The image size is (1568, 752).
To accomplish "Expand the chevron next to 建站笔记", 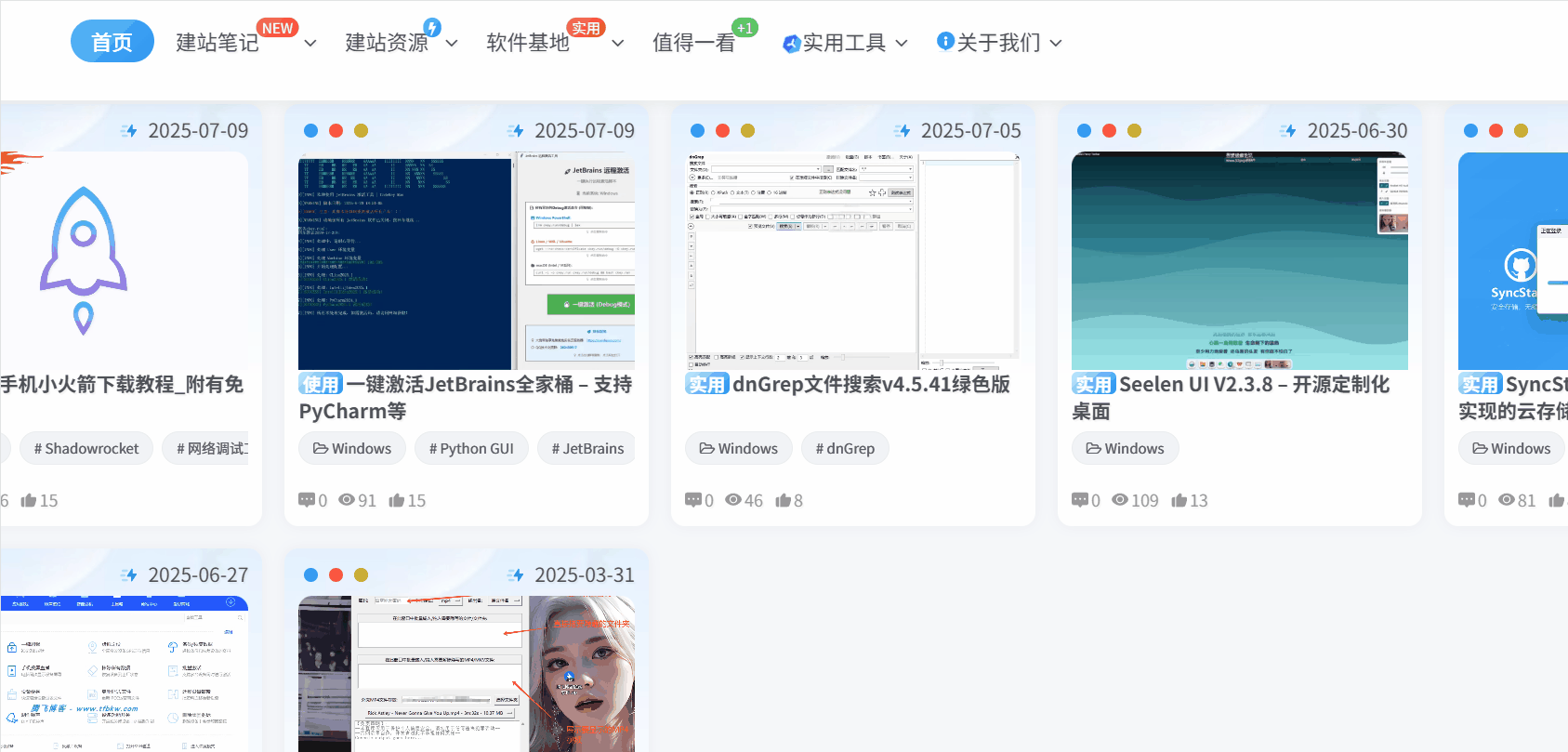I will click(x=310, y=44).
